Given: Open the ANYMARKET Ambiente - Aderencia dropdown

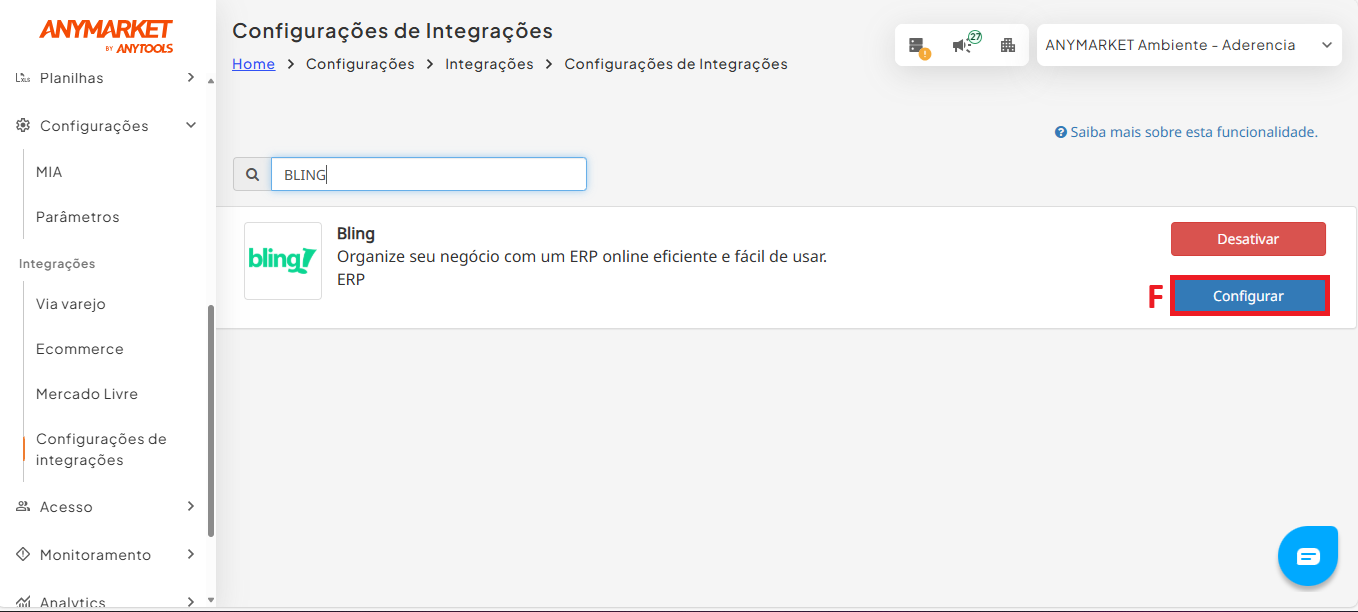Looking at the screenshot, I should pos(1189,45).
